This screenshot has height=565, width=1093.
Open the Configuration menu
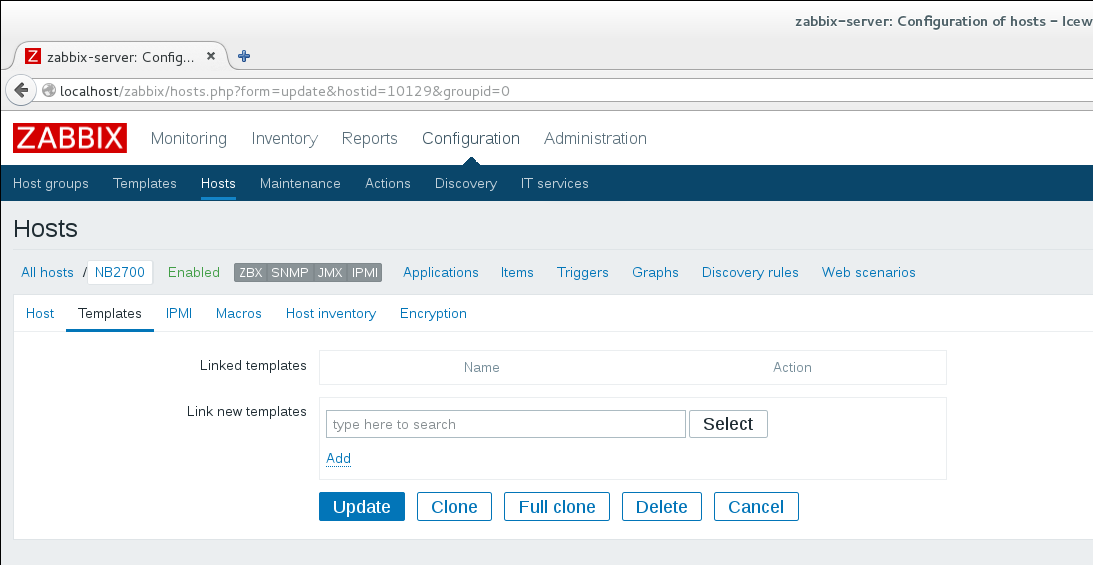pos(471,138)
